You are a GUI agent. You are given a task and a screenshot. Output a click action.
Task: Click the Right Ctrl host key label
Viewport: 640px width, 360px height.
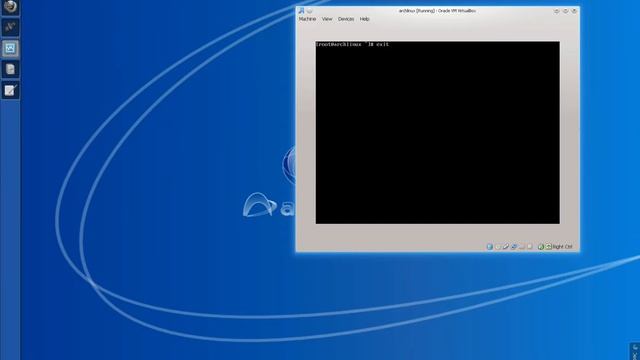[x=562, y=247]
